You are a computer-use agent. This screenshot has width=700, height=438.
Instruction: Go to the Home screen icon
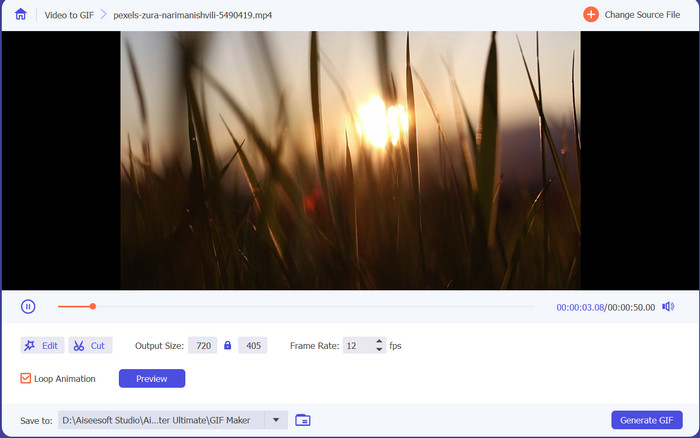coord(20,15)
